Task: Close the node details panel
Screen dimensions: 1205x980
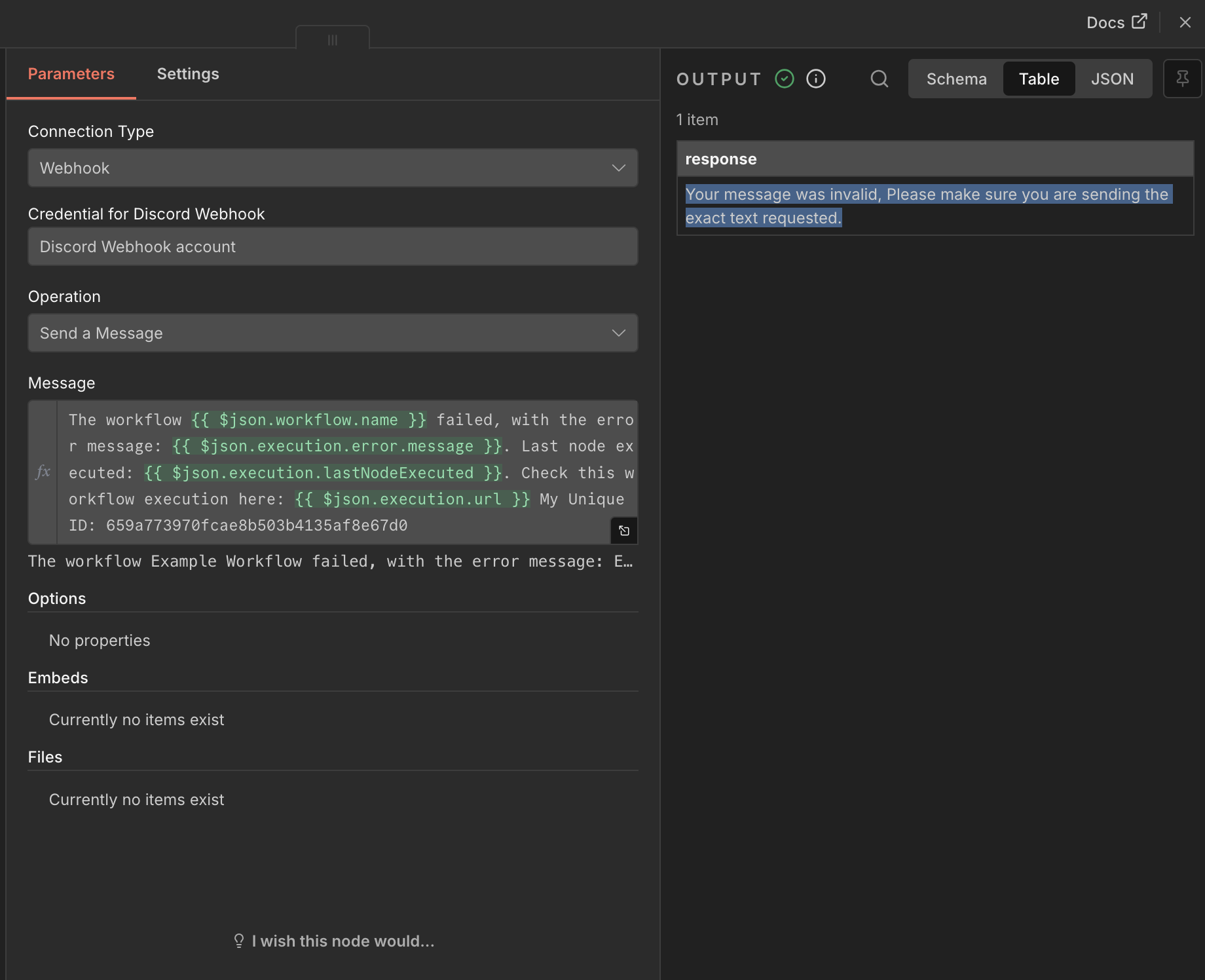Action: click(1185, 22)
